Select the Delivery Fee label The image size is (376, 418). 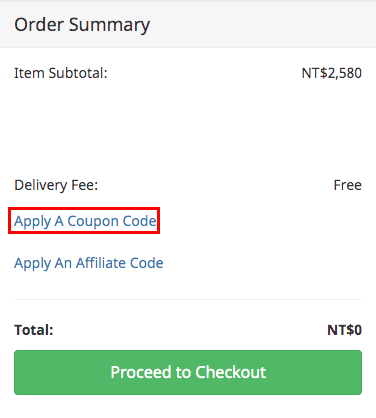56,185
